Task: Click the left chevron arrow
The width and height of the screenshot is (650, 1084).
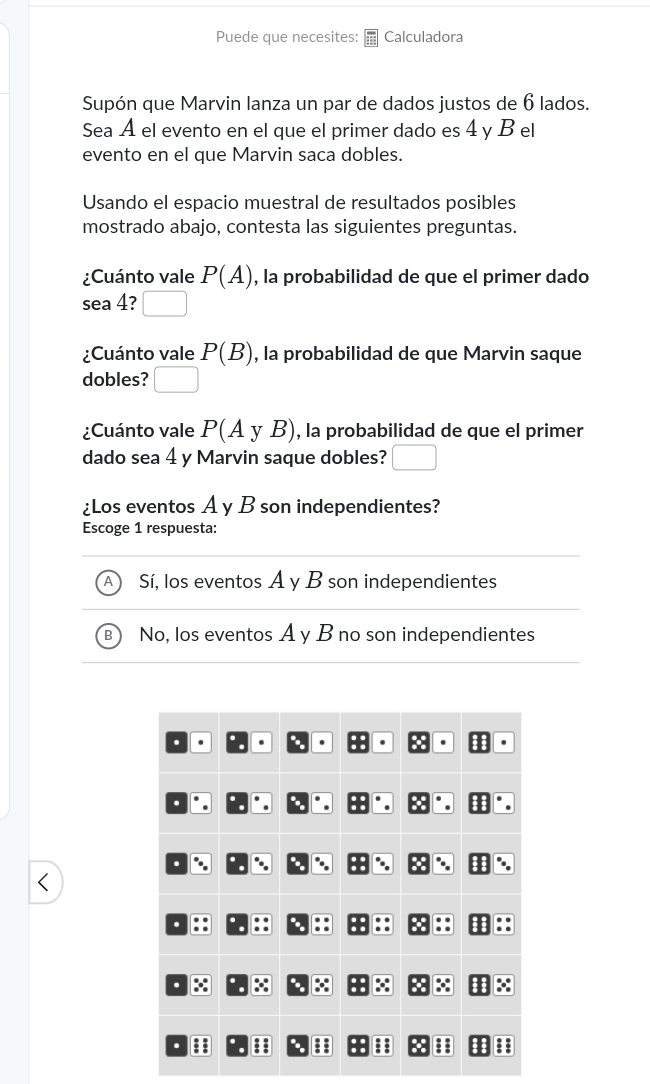Action: (43, 882)
